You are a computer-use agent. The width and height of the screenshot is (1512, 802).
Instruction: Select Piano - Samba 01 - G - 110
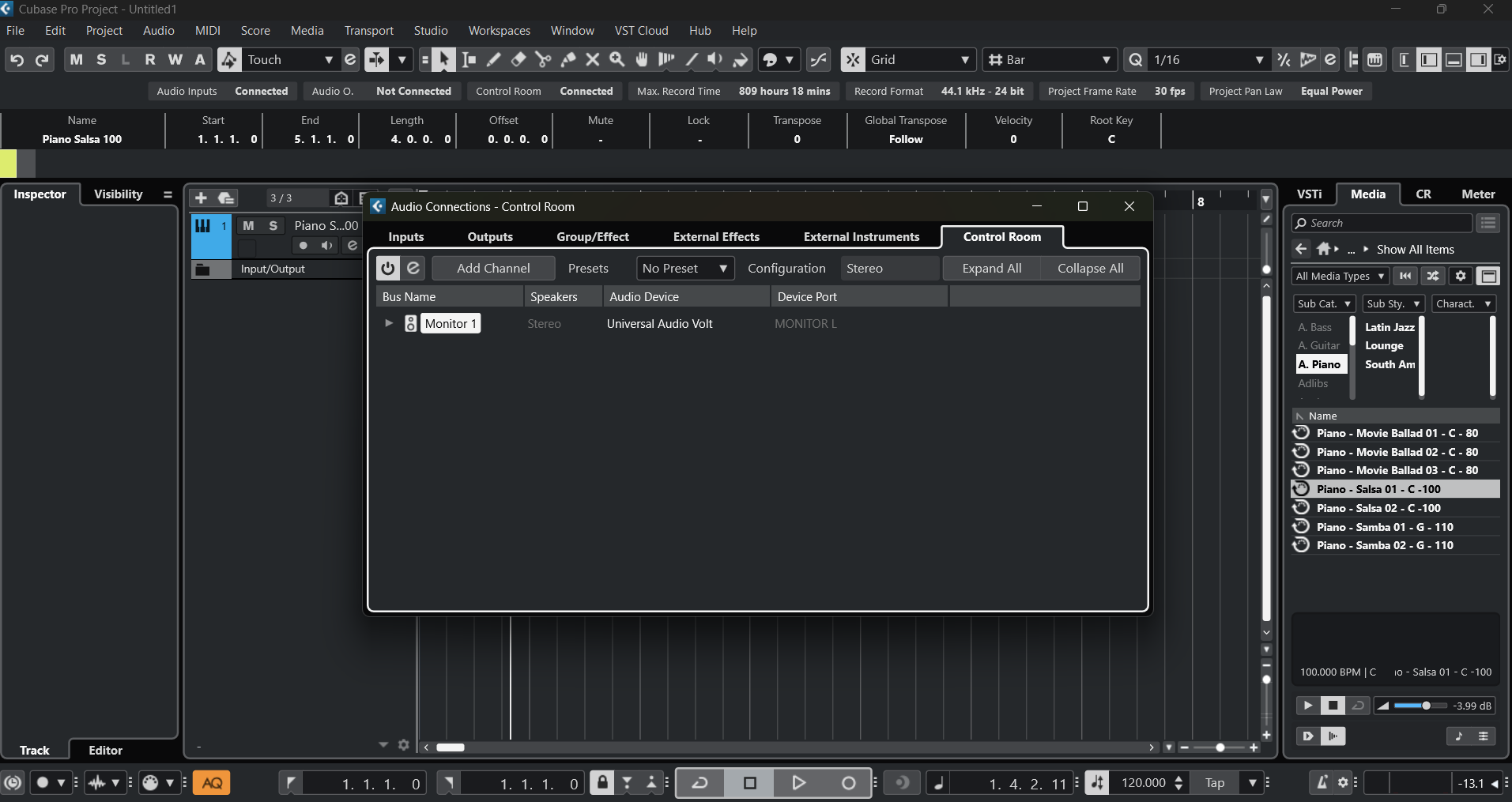pos(1395,527)
